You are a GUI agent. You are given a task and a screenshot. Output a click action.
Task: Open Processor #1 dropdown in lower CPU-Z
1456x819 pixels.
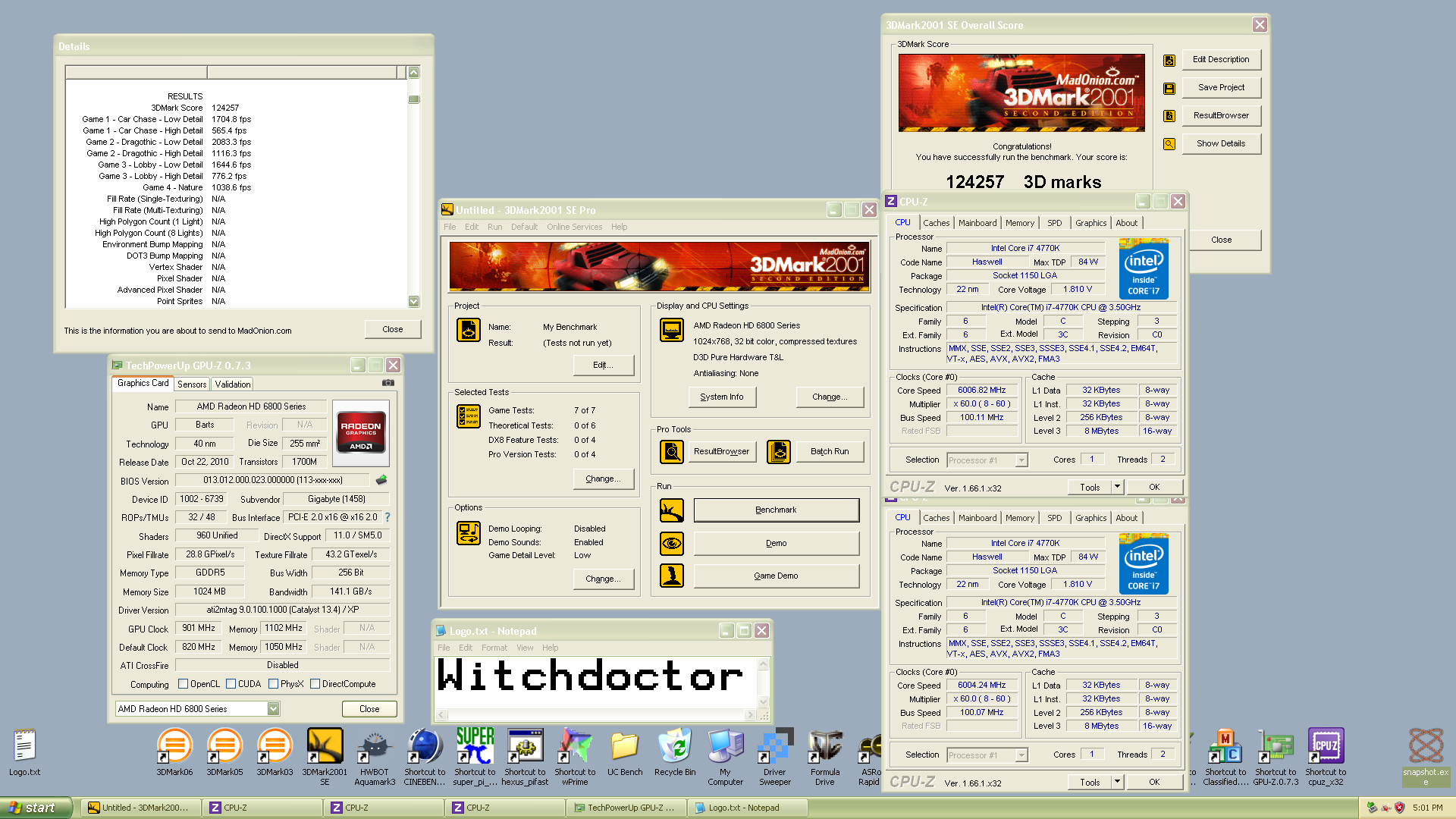coord(1021,755)
